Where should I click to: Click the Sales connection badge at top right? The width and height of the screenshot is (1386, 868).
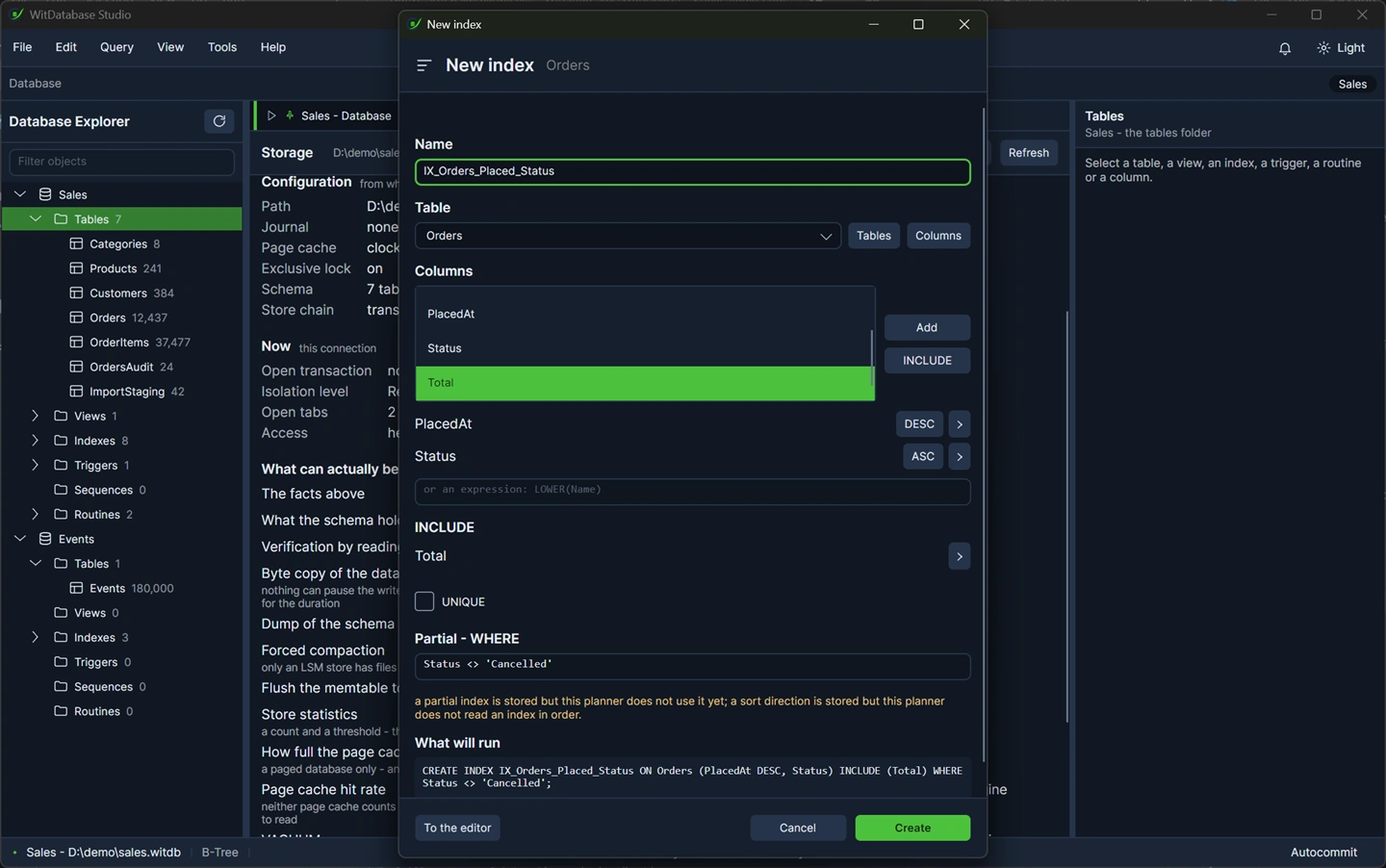(x=1352, y=84)
